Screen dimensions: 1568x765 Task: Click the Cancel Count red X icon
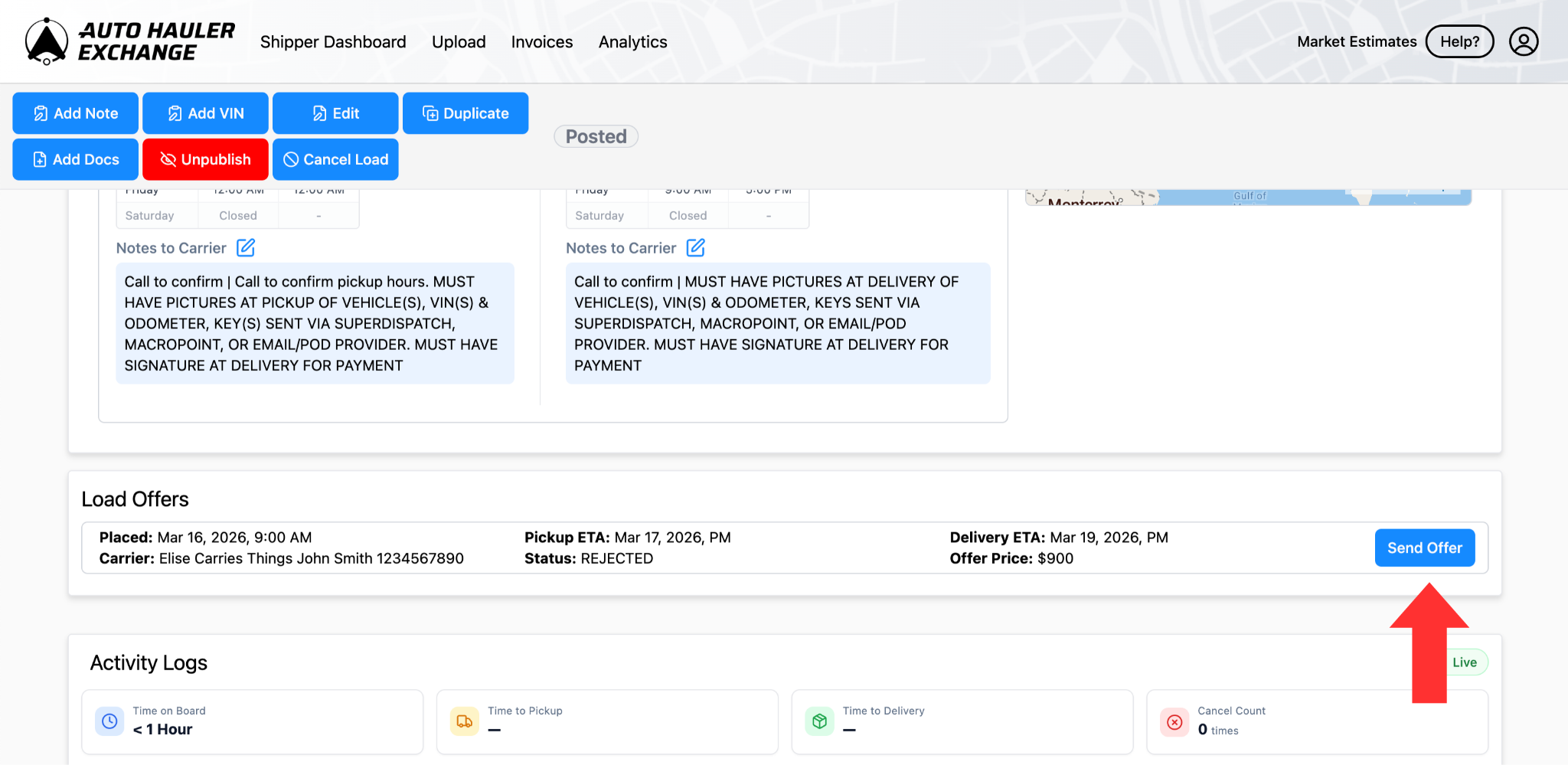coord(1174,721)
